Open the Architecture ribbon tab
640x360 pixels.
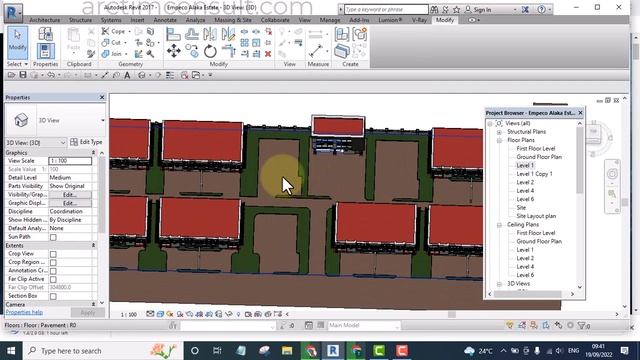45,20
